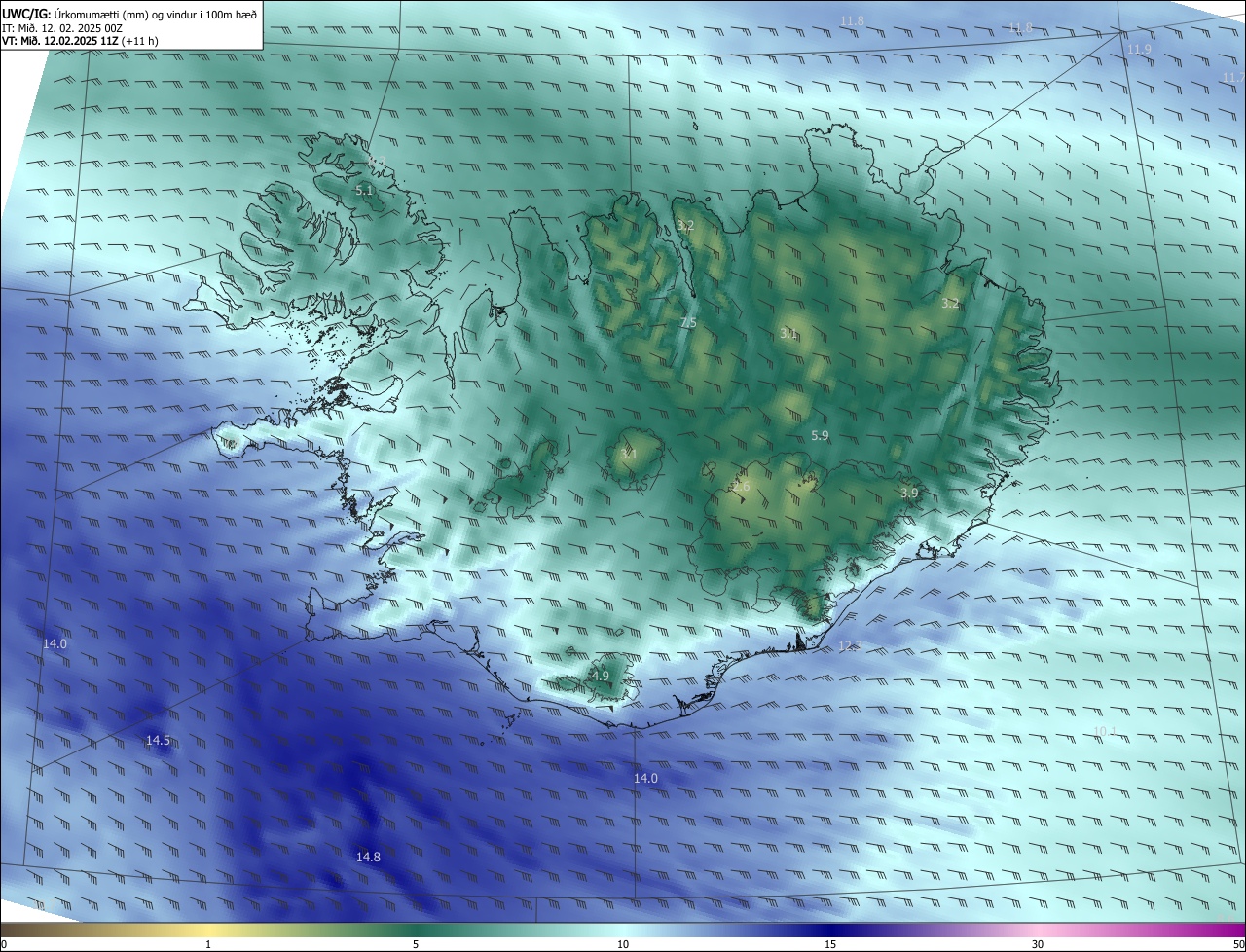This screenshot has width=1246, height=952.
Task: Click the VT: Mið. 12.02.2025 11Z line
Action: (80, 42)
